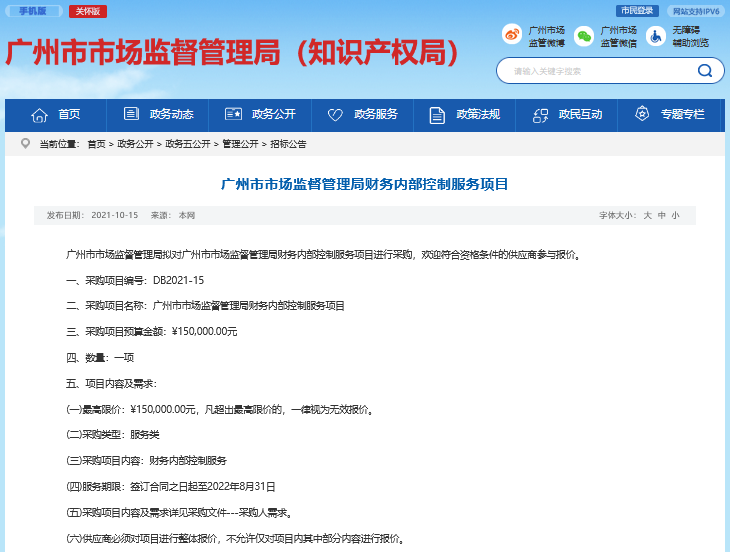
Task: Click the source text 来源：本网
Action: coord(173,215)
